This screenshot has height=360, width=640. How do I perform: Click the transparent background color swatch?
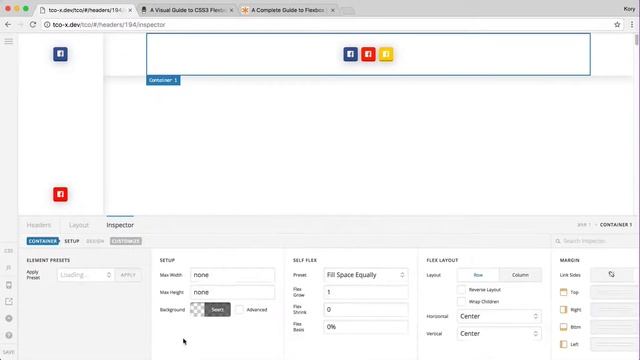coord(198,309)
